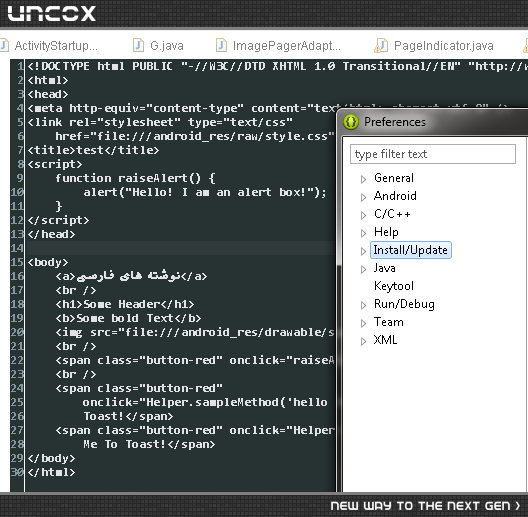The height and width of the screenshot is (517, 528).
Task: Expand the Android preferences node
Action: (x=363, y=197)
